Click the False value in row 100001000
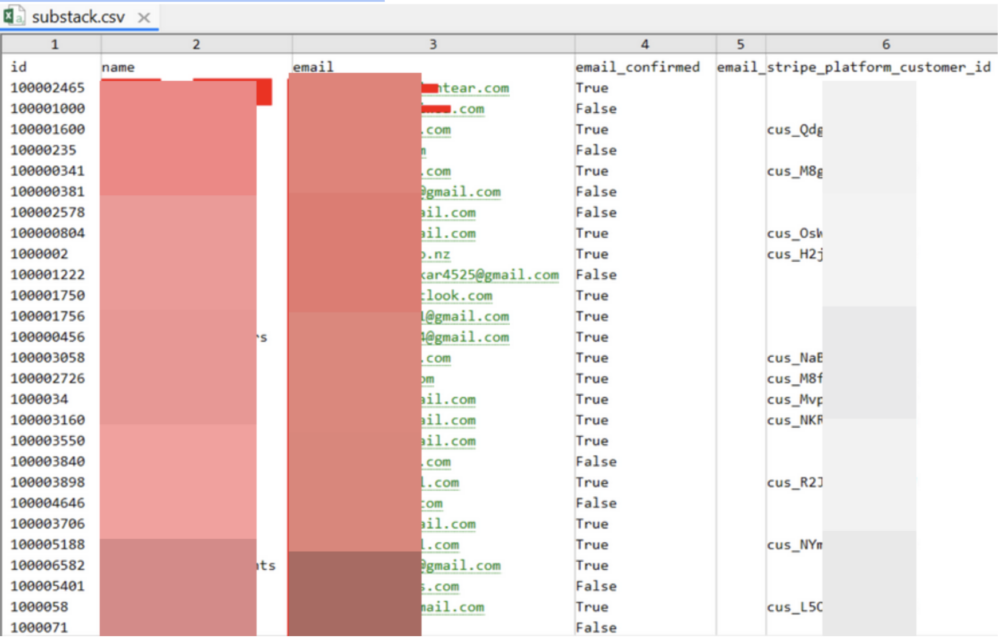The image size is (1000, 639). pos(596,109)
